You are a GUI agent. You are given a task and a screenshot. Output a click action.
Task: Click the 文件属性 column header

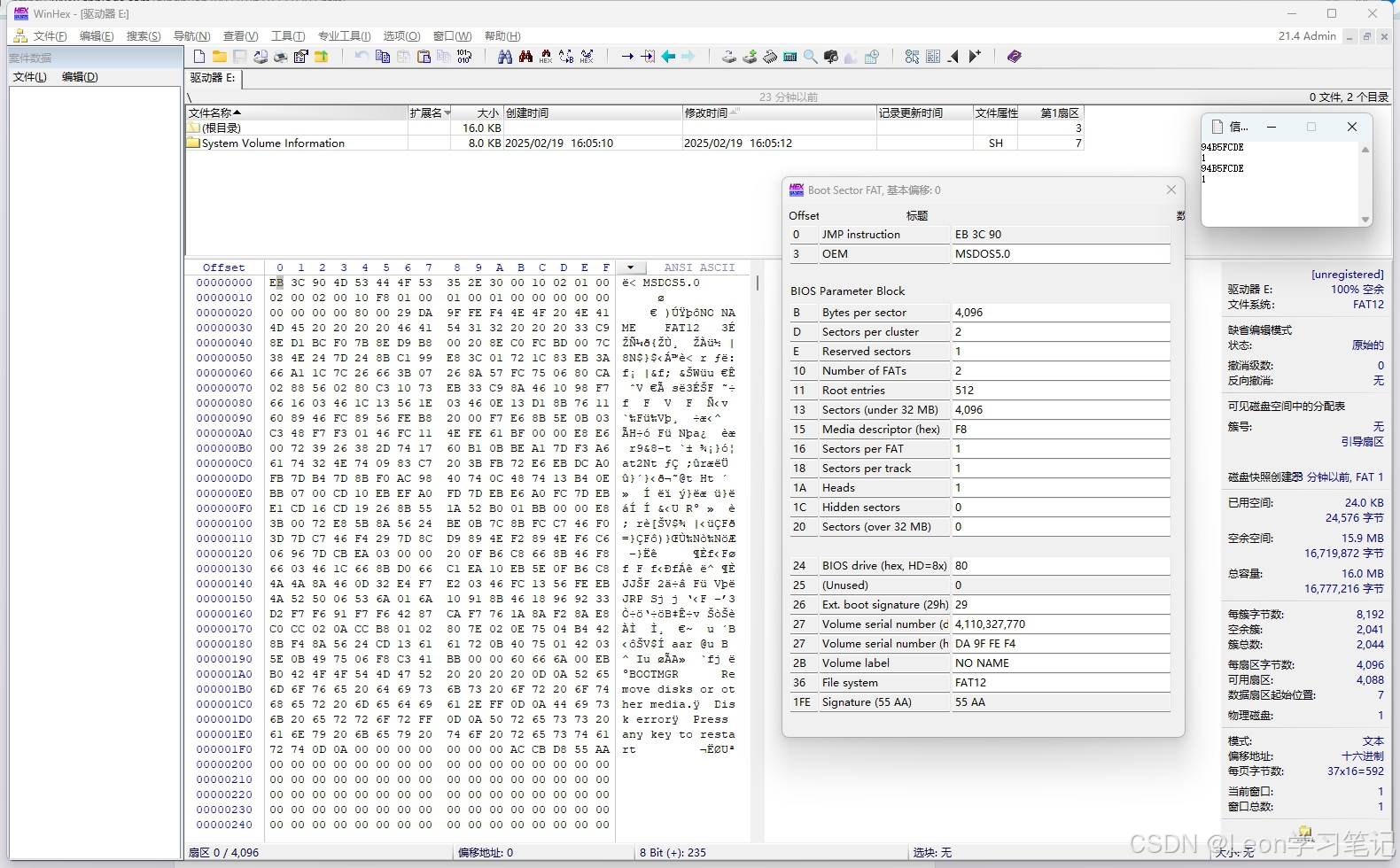[996, 113]
